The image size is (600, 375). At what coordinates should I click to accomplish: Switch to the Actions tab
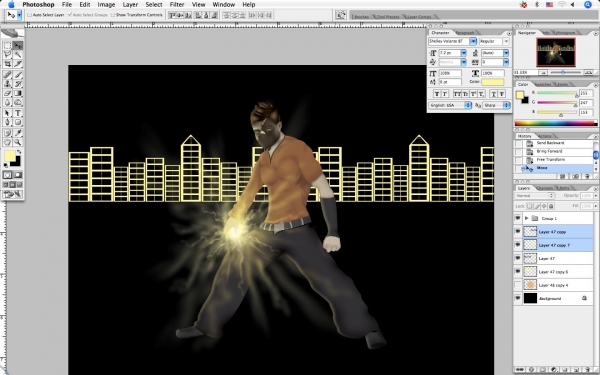click(x=544, y=136)
